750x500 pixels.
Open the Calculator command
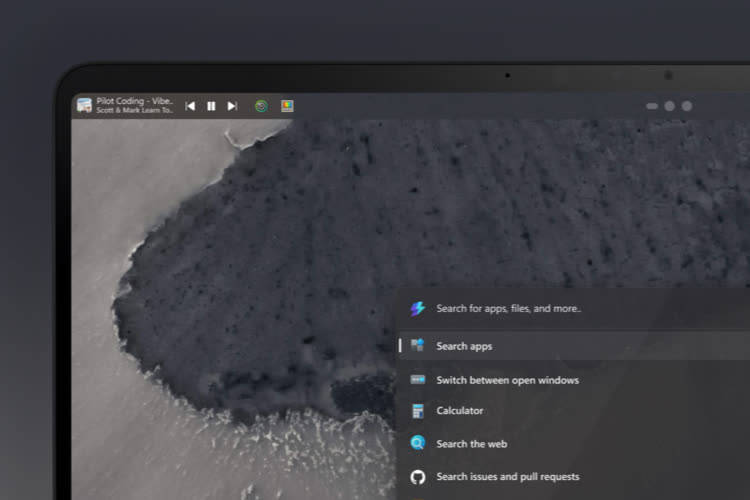click(x=460, y=411)
